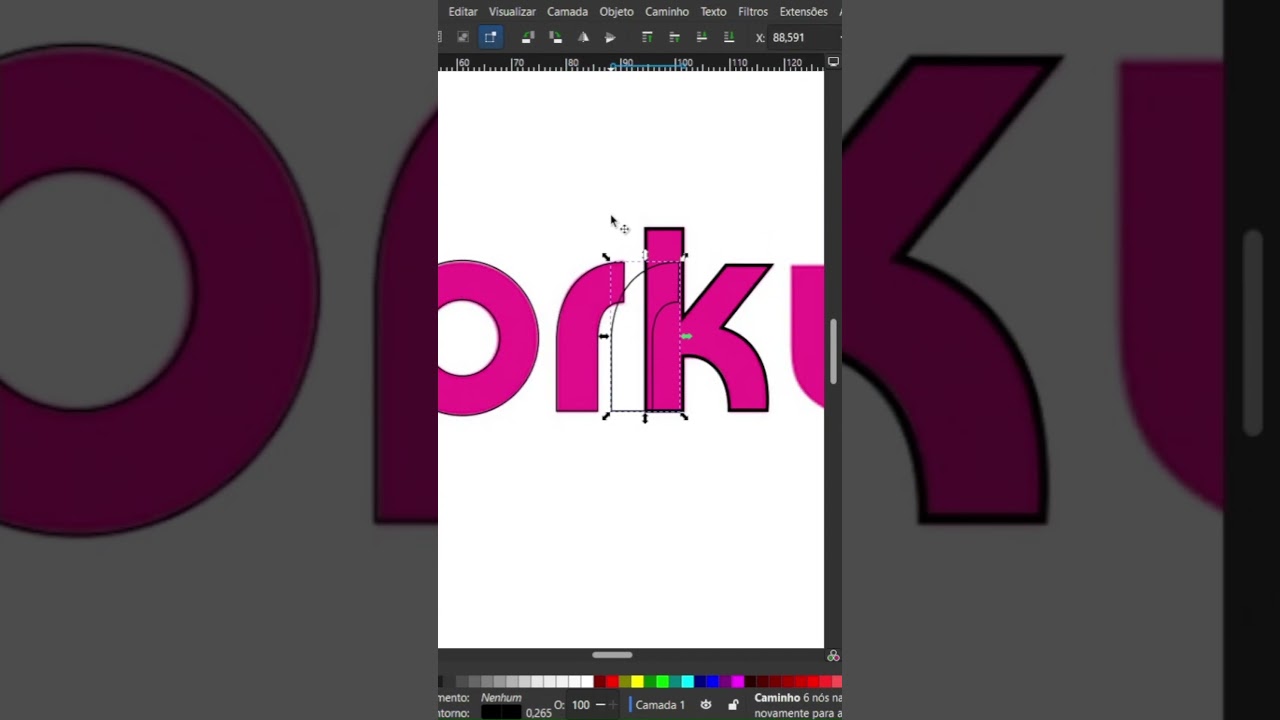Toggle Camada 1 visibility eye icon
1280x720 pixels.
(706, 705)
